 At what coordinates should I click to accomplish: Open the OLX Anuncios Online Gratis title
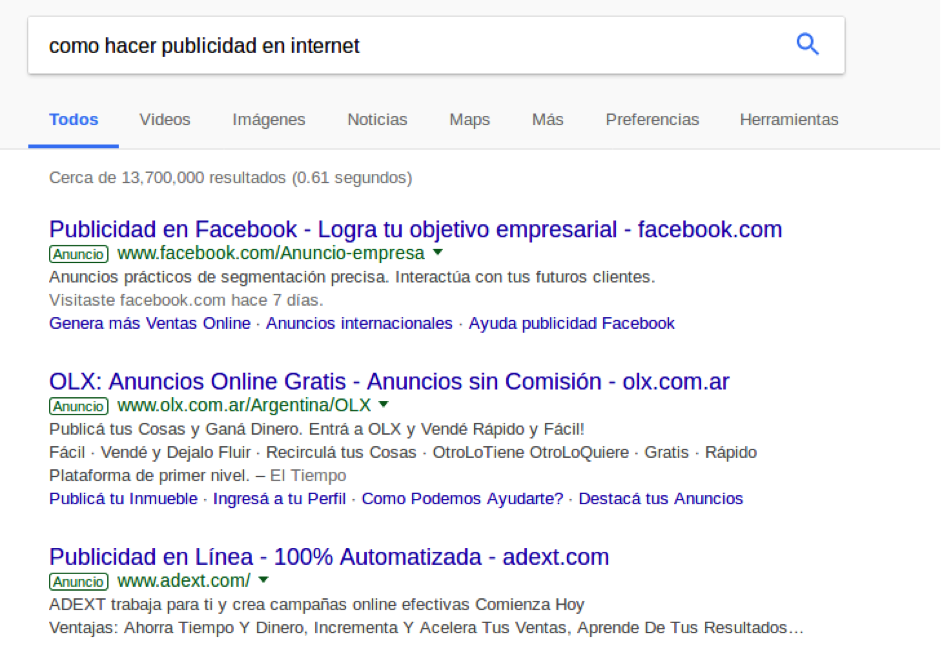click(x=389, y=382)
